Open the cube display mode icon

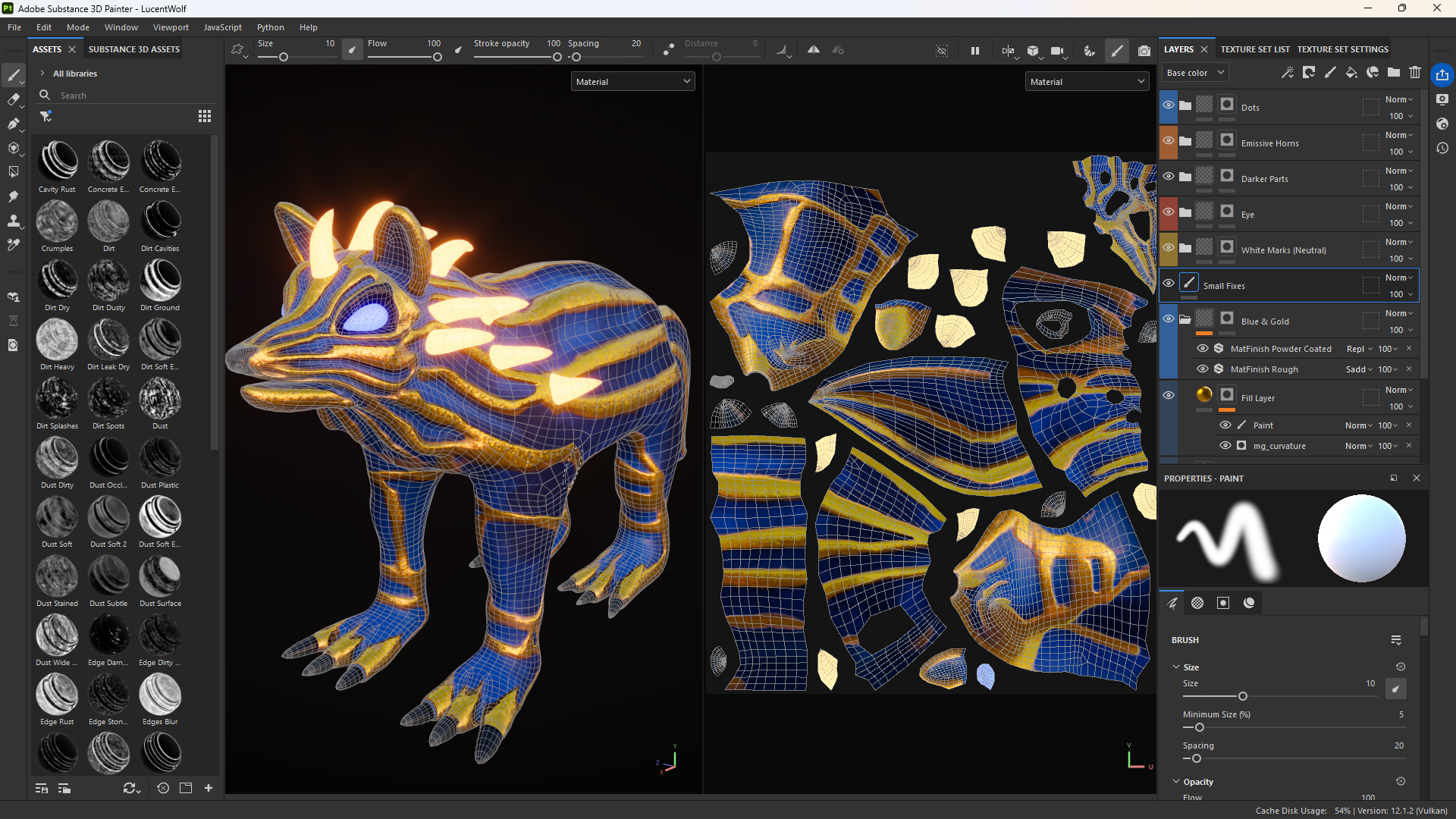click(x=1033, y=51)
